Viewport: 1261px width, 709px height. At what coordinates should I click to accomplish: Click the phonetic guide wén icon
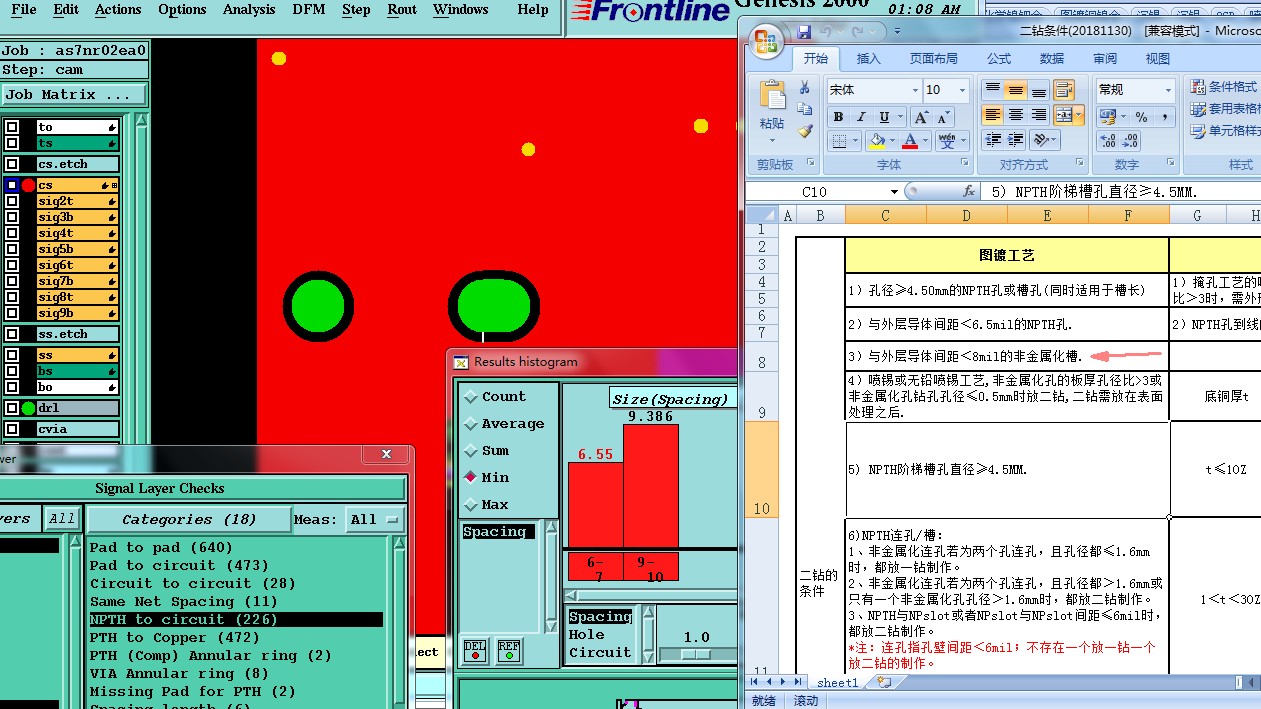[946, 141]
